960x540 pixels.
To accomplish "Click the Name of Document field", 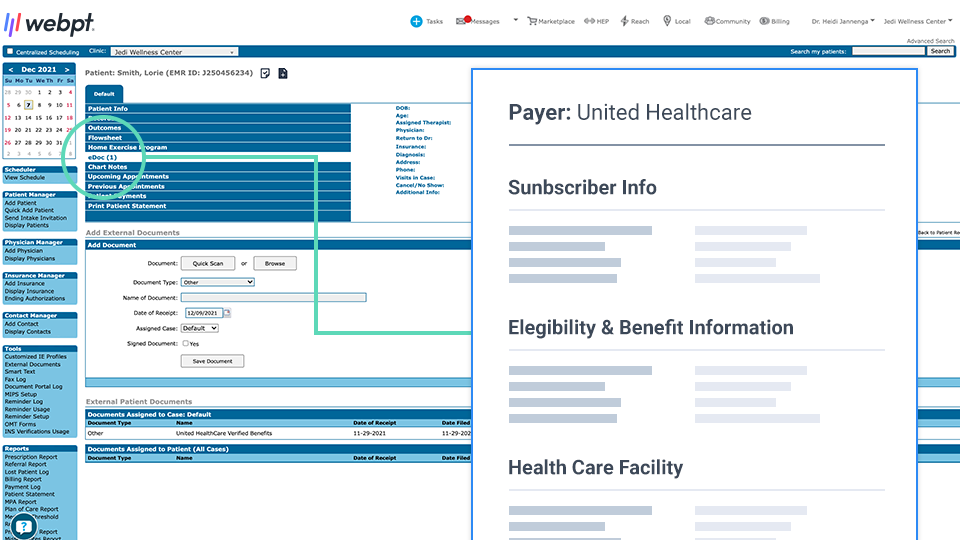I will 273,298.
